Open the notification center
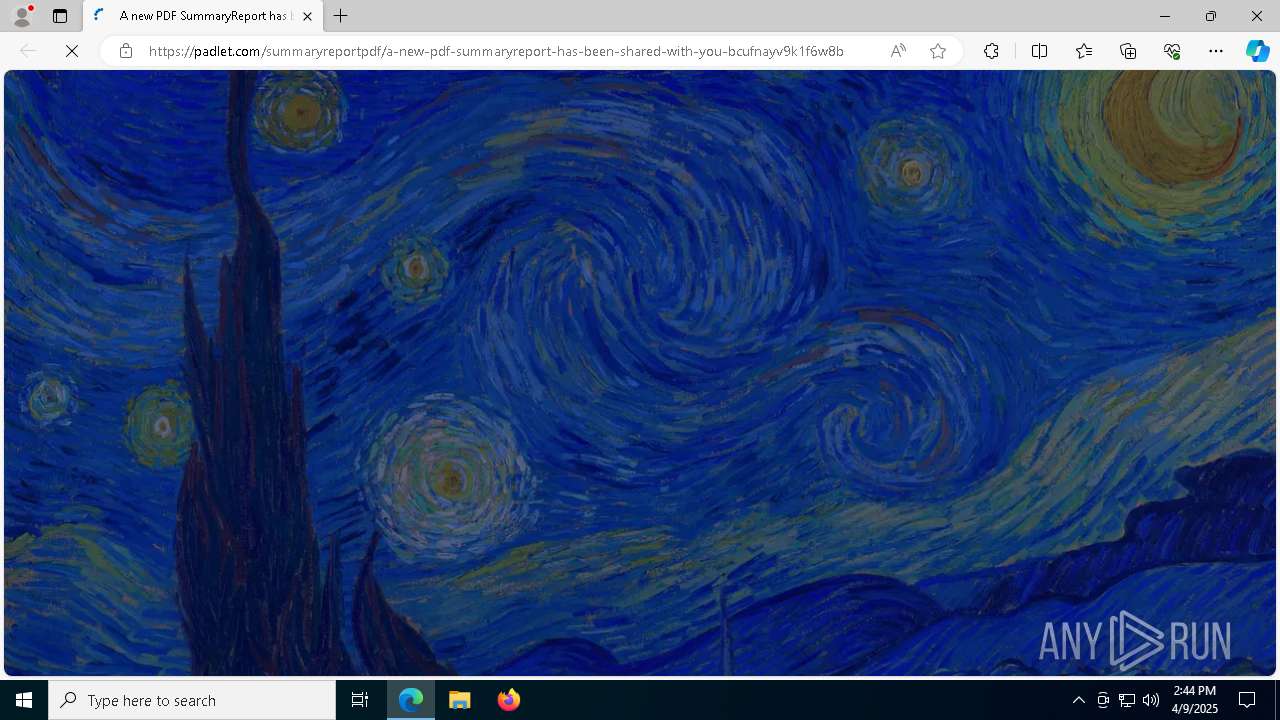 pos(1247,700)
